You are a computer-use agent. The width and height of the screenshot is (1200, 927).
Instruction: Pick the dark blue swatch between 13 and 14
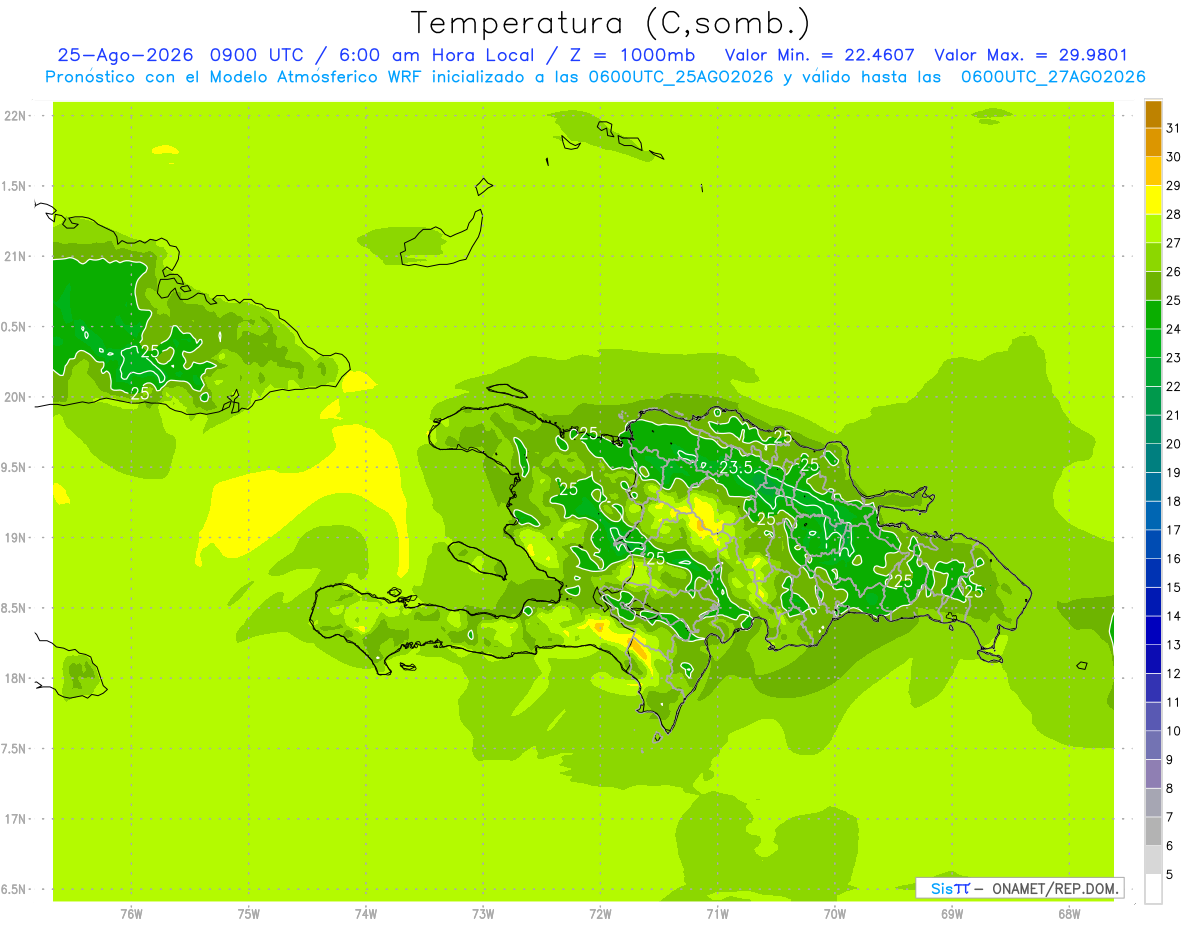[1153, 630]
